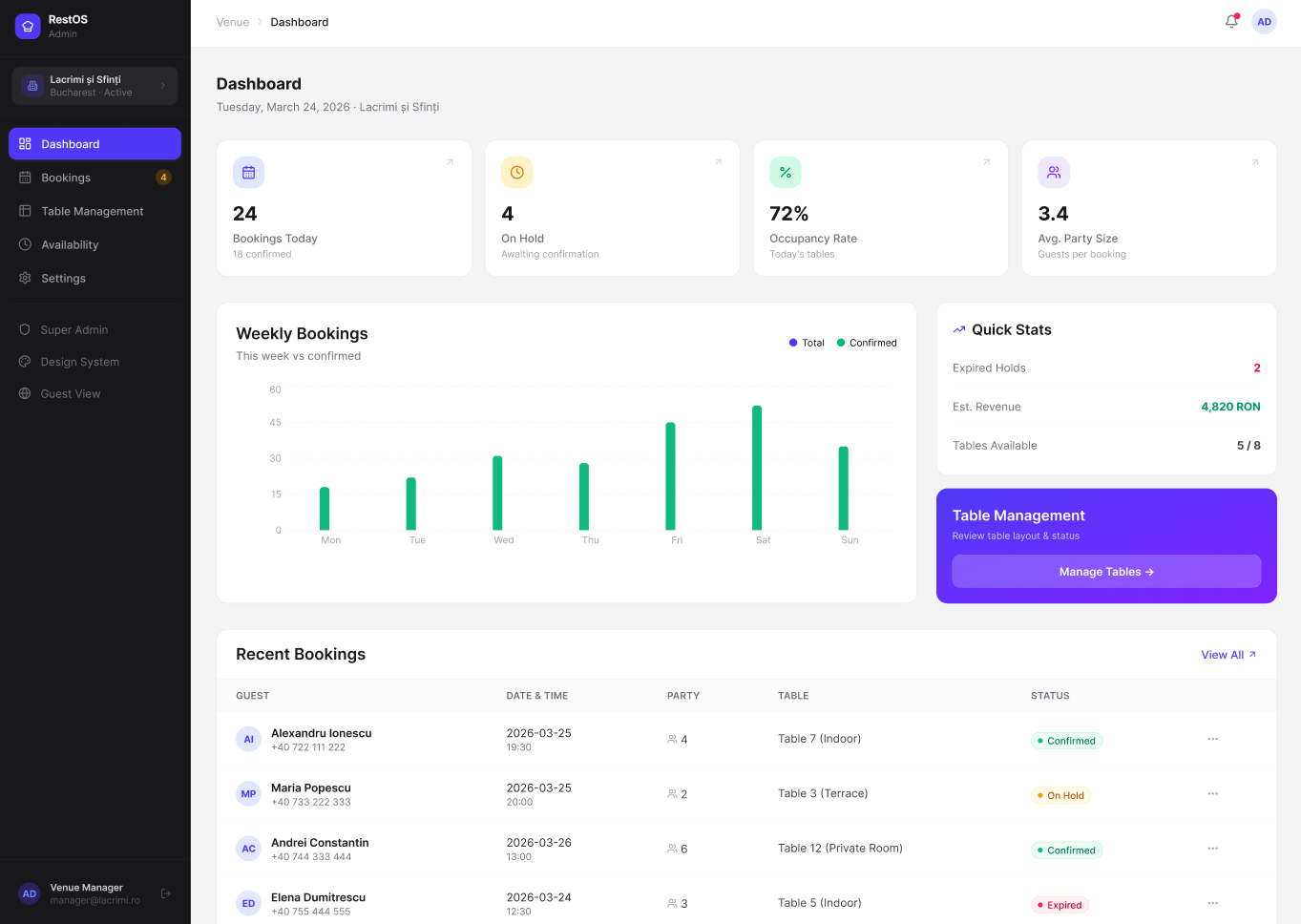Click the Confirmed status badge for Andrei Constantin

[x=1066, y=850]
